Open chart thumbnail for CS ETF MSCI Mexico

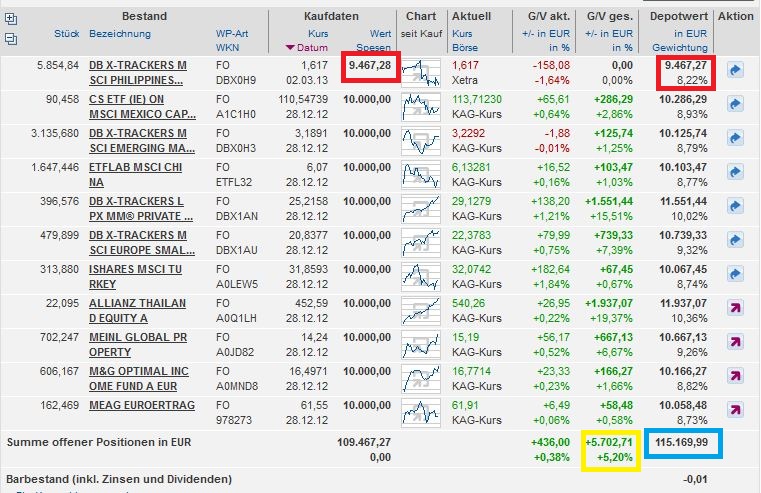[421, 107]
